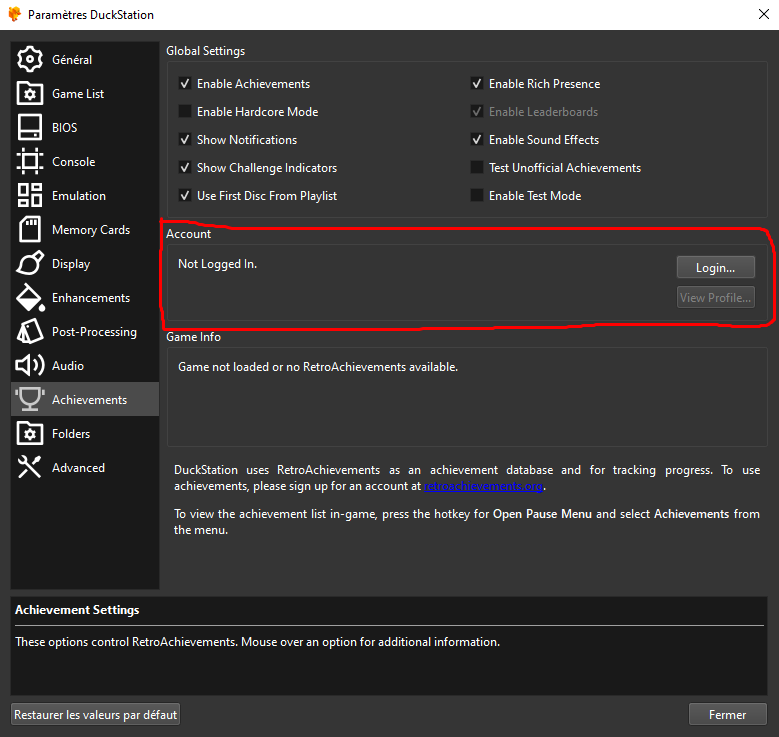The image size is (779, 737).
Task: Open Audio settings speaker icon
Action: (30, 365)
